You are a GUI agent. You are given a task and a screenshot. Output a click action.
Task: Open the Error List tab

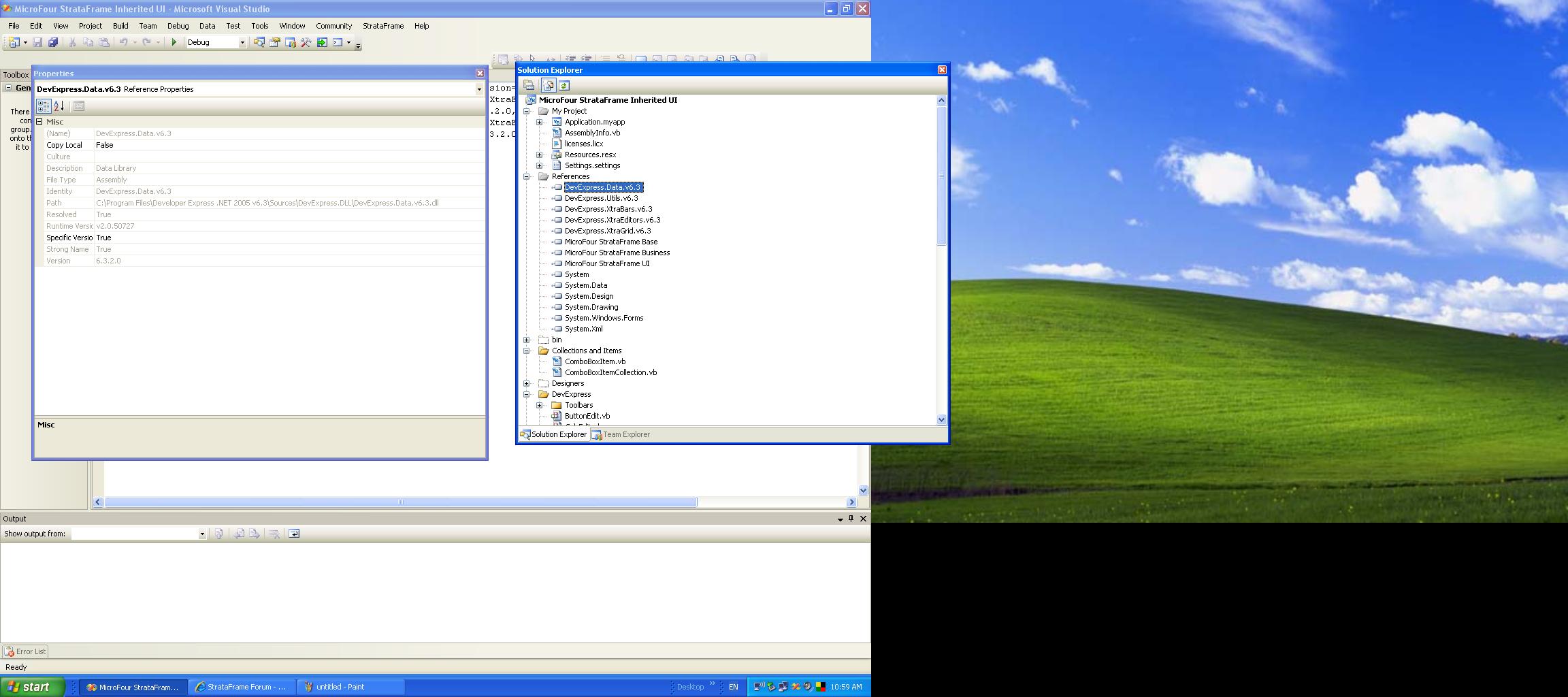[x=25, y=651]
